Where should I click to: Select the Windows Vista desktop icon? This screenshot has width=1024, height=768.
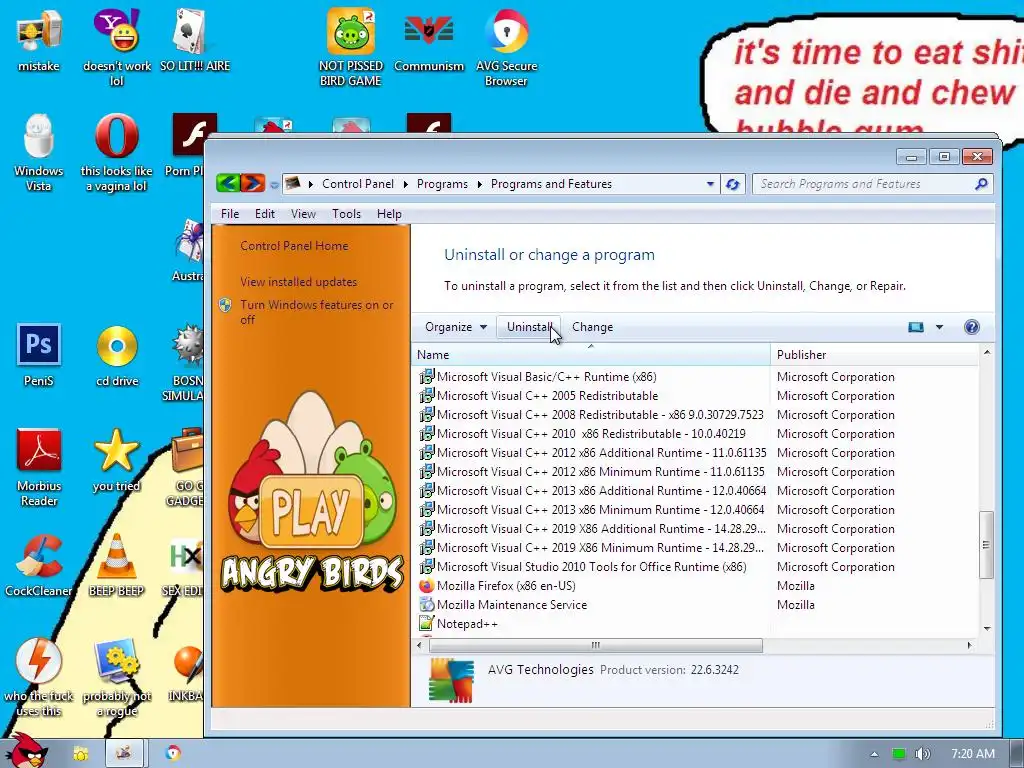coord(39,153)
